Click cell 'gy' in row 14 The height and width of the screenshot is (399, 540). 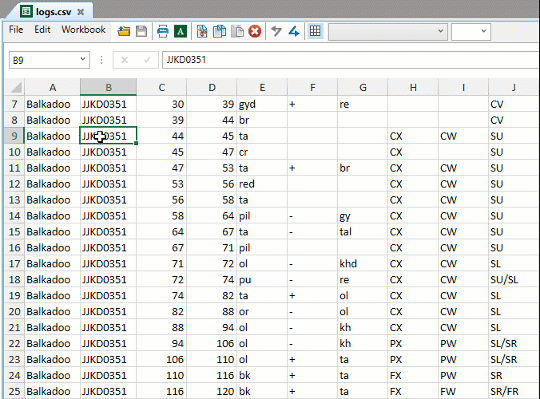point(363,216)
